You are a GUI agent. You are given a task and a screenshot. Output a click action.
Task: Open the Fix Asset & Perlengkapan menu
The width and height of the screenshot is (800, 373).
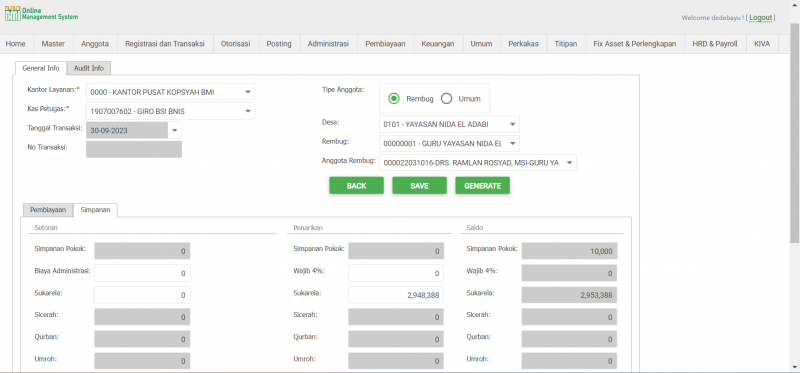click(635, 44)
